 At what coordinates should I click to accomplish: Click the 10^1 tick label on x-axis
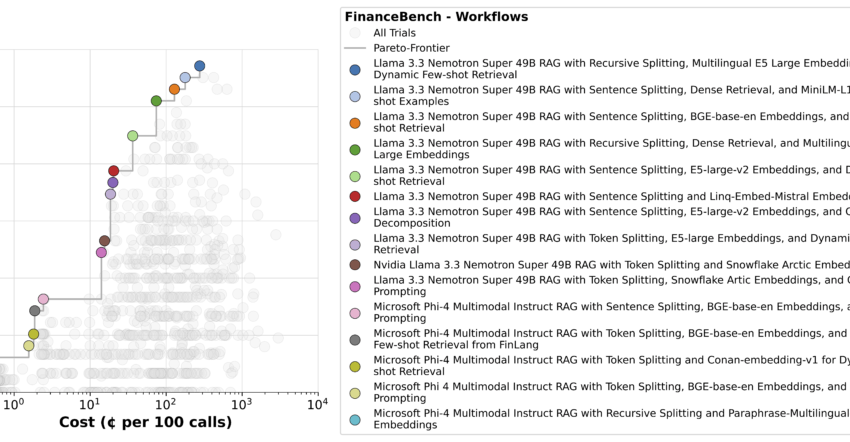point(89,403)
